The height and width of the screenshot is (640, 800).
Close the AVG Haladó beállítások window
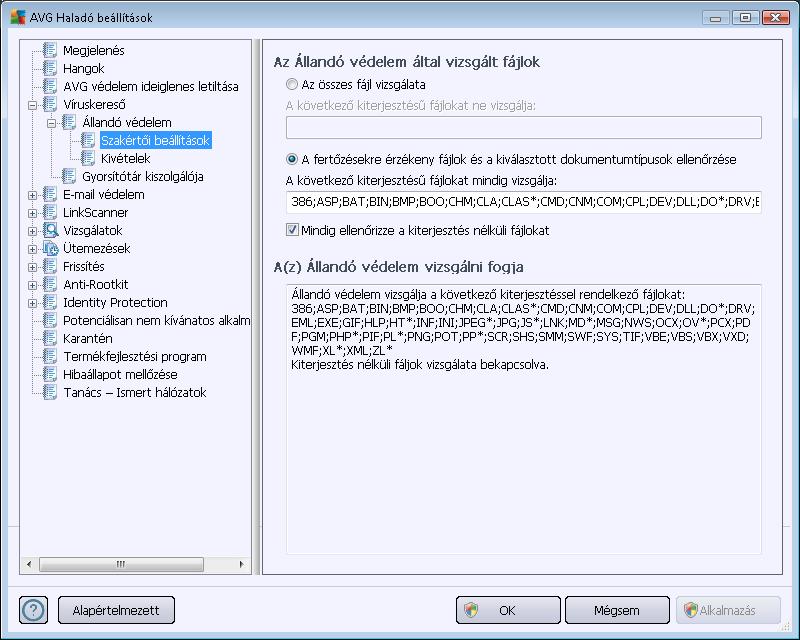point(776,18)
